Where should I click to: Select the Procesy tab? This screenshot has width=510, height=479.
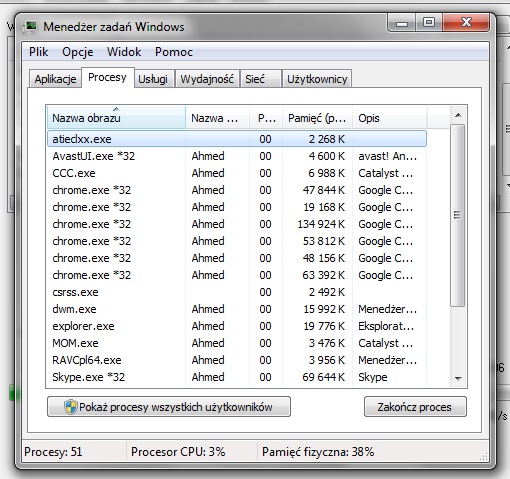point(107,77)
